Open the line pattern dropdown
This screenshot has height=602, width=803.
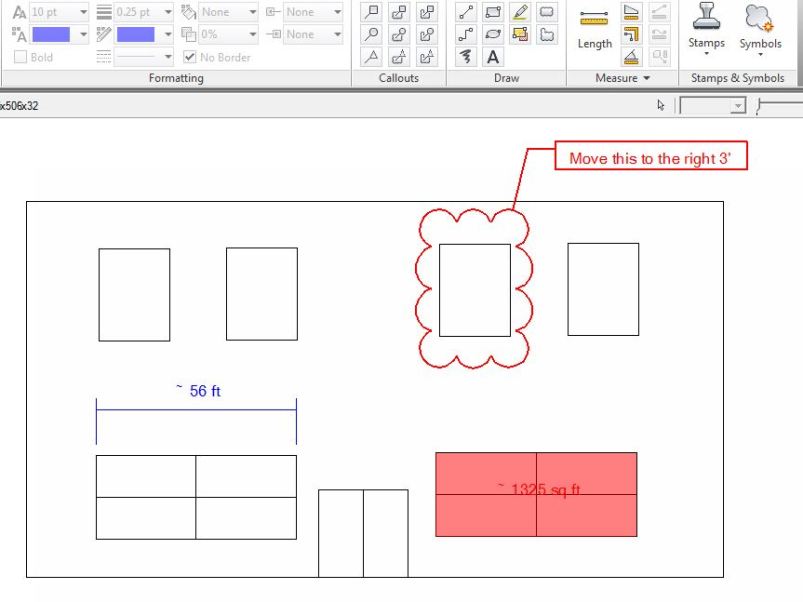(168, 57)
